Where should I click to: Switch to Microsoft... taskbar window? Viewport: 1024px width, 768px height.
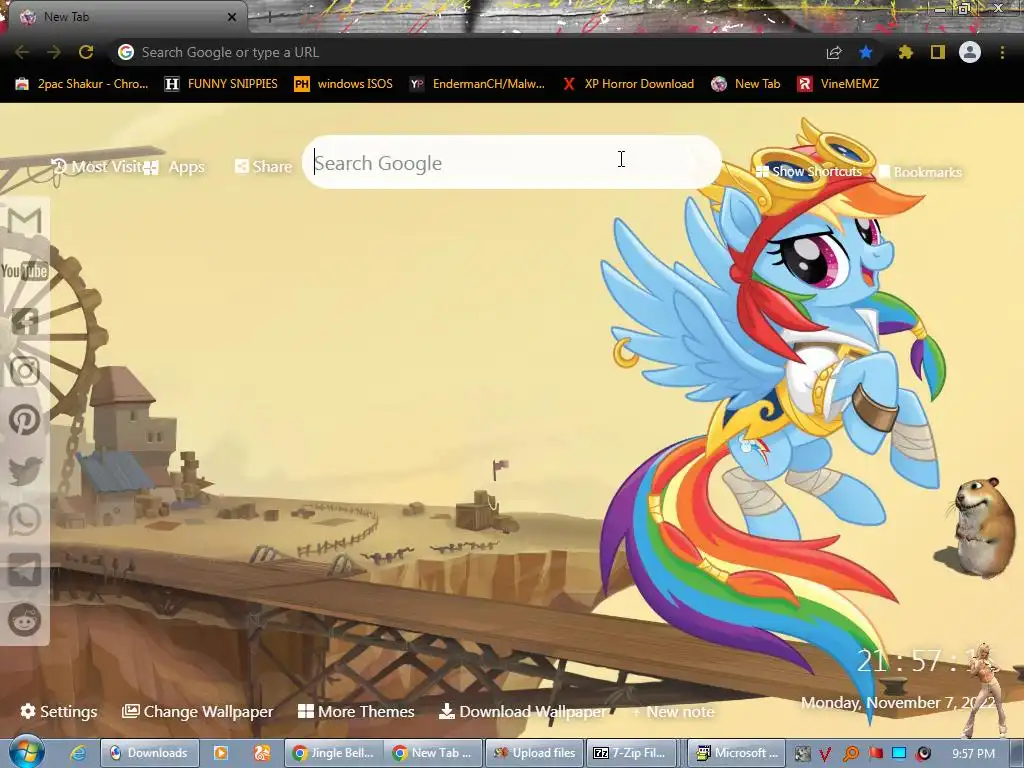click(x=738, y=753)
